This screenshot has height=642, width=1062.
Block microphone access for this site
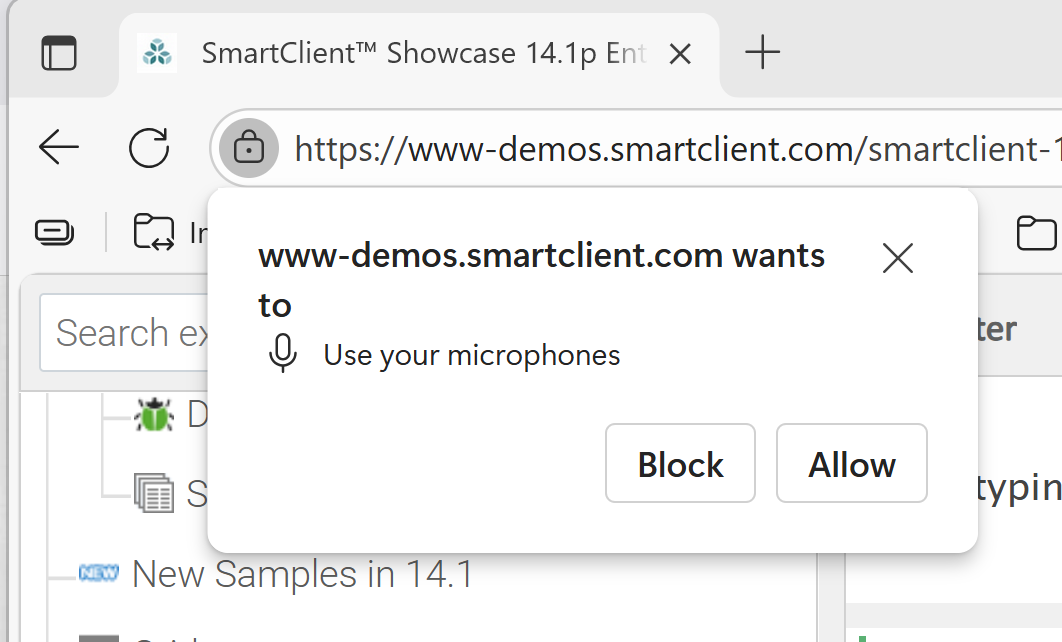tap(680, 464)
